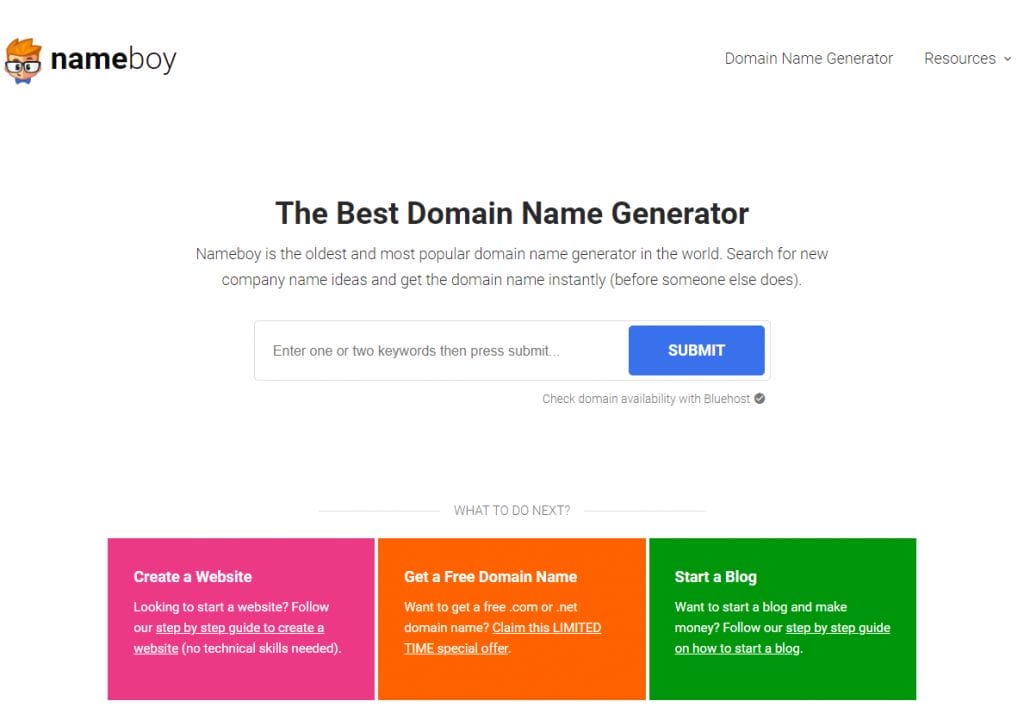1024x707 pixels.
Task: Select the main heading The Best Domain Name Generator
Action: [x=511, y=213]
